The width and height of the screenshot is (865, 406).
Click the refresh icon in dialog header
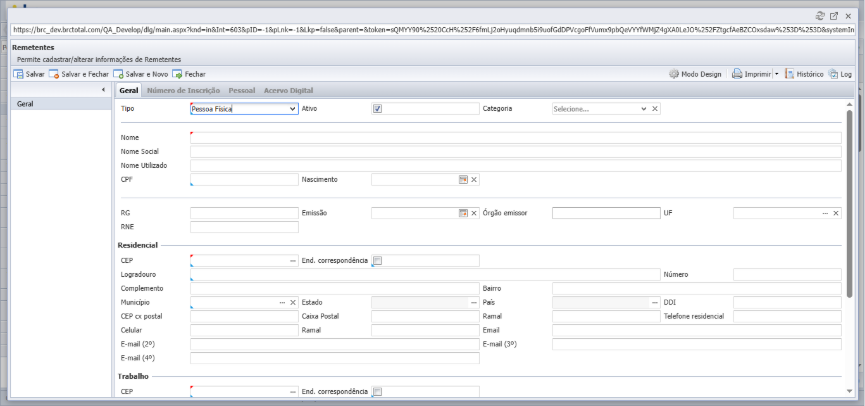pyautogui.click(x=820, y=16)
